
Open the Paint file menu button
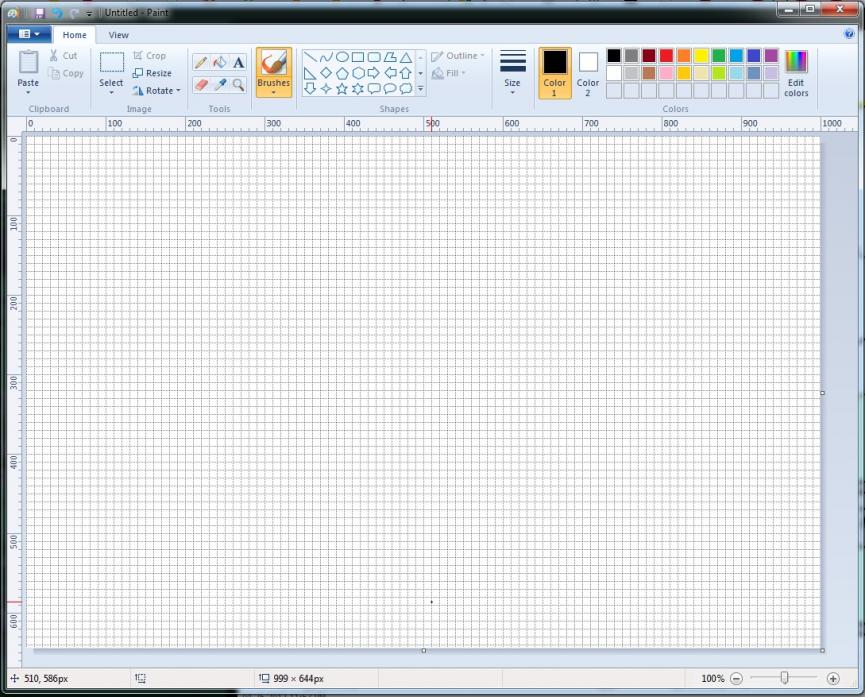[x=29, y=35]
